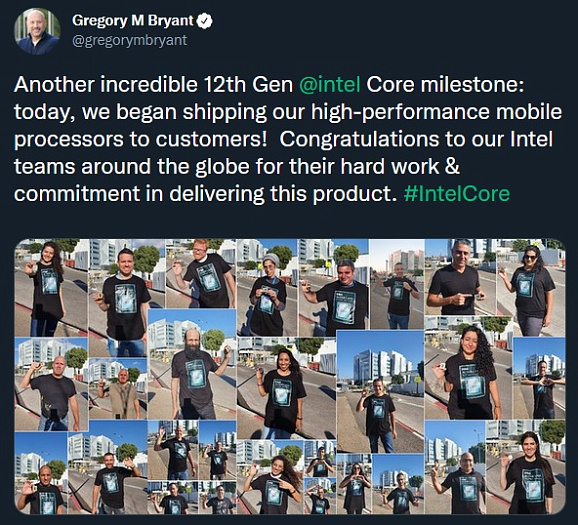Open photo of man standing before tall building
This screenshot has width=578, height=525.
click(x=380, y=392)
